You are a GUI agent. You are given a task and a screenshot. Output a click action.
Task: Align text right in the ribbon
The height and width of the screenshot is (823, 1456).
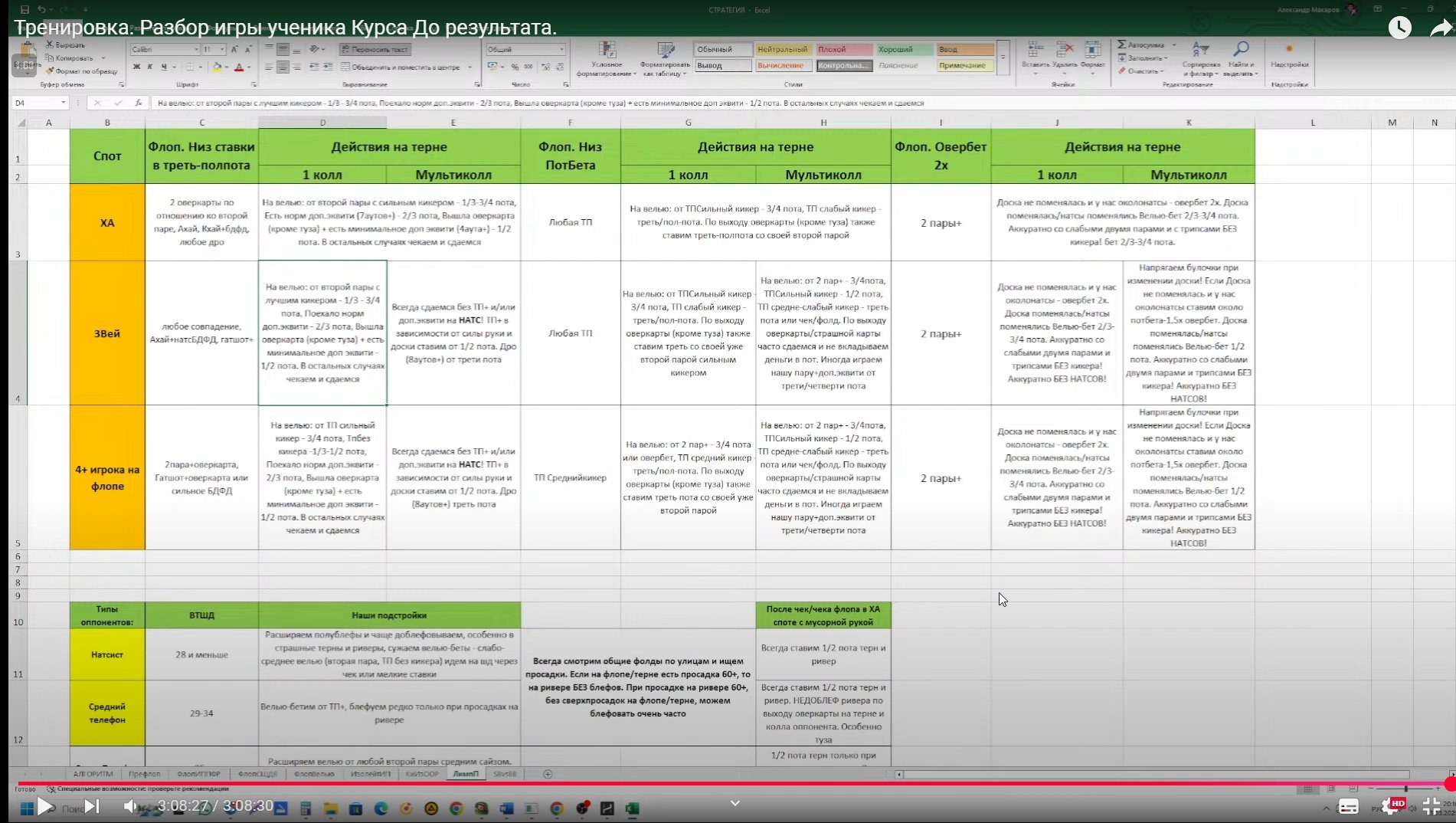tap(296, 67)
